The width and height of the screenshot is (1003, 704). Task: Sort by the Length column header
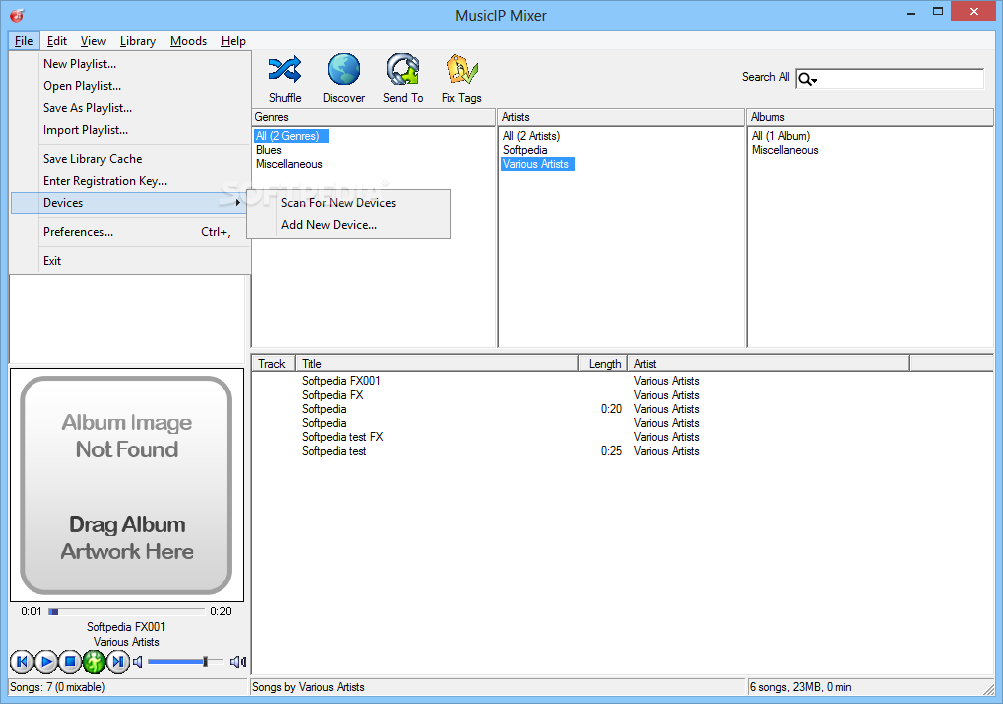point(603,364)
